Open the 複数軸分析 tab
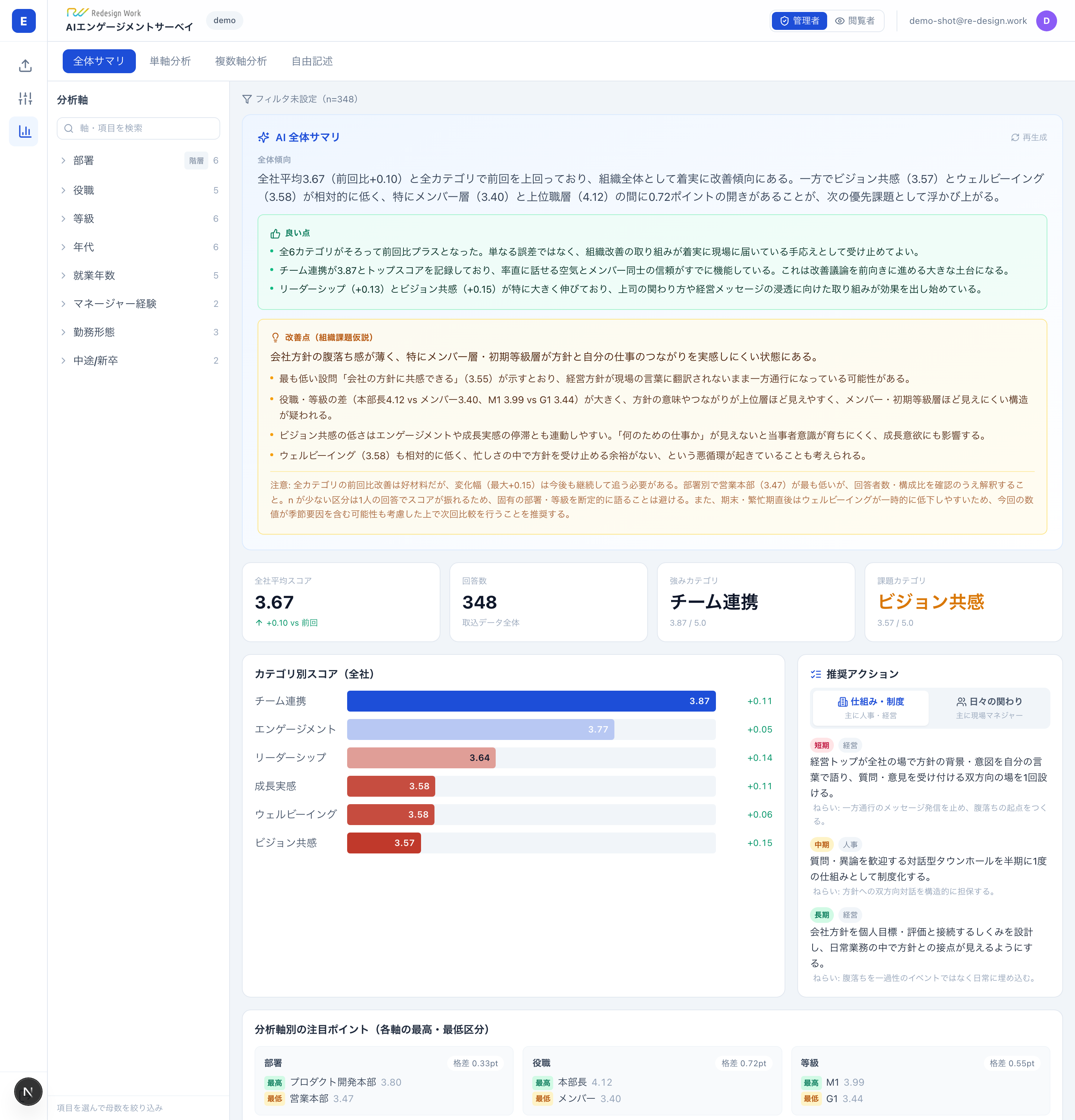Image resolution: width=1075 pixels, height=1120 pixels. [241, 61]
